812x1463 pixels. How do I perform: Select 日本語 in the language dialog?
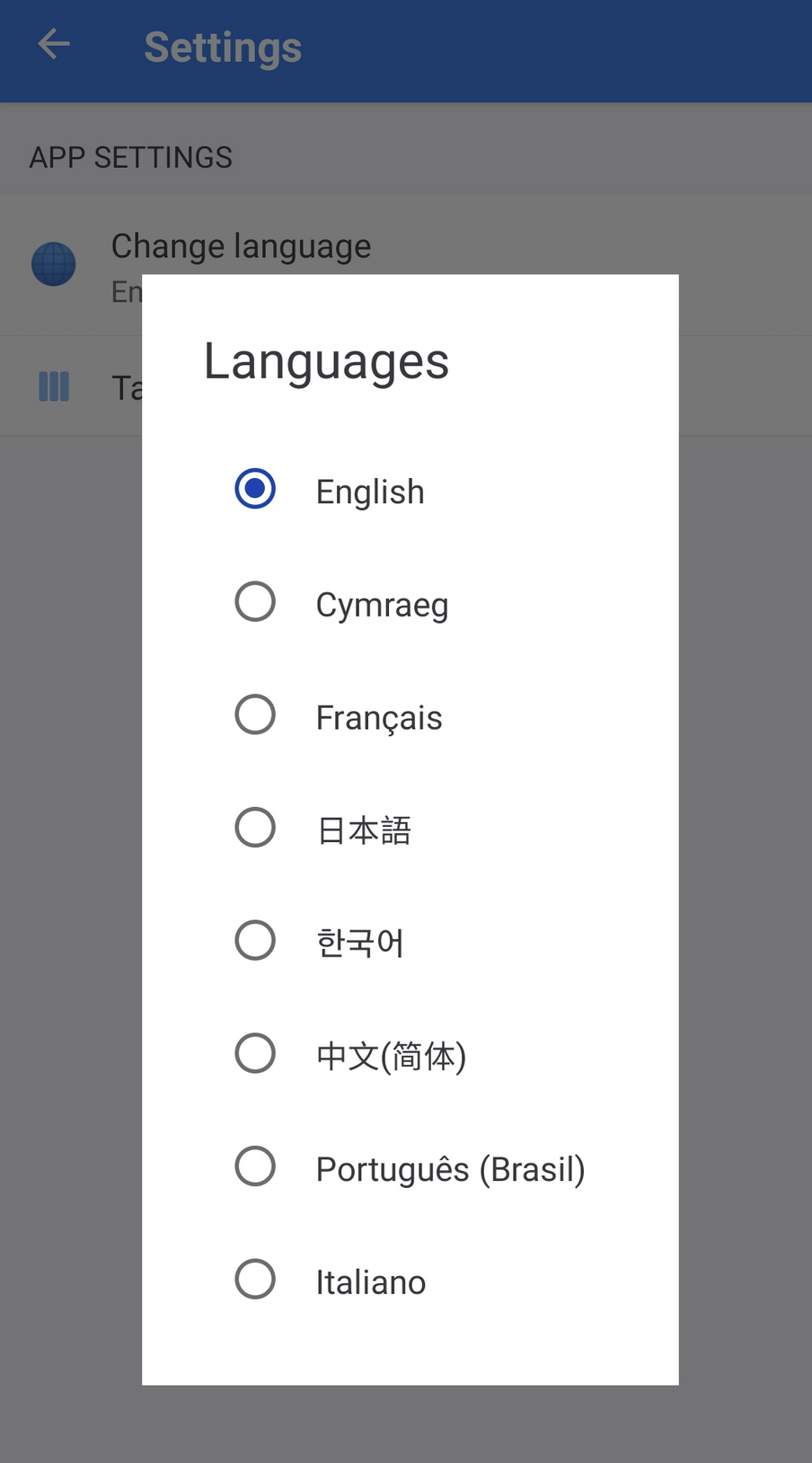coord(362,829)
